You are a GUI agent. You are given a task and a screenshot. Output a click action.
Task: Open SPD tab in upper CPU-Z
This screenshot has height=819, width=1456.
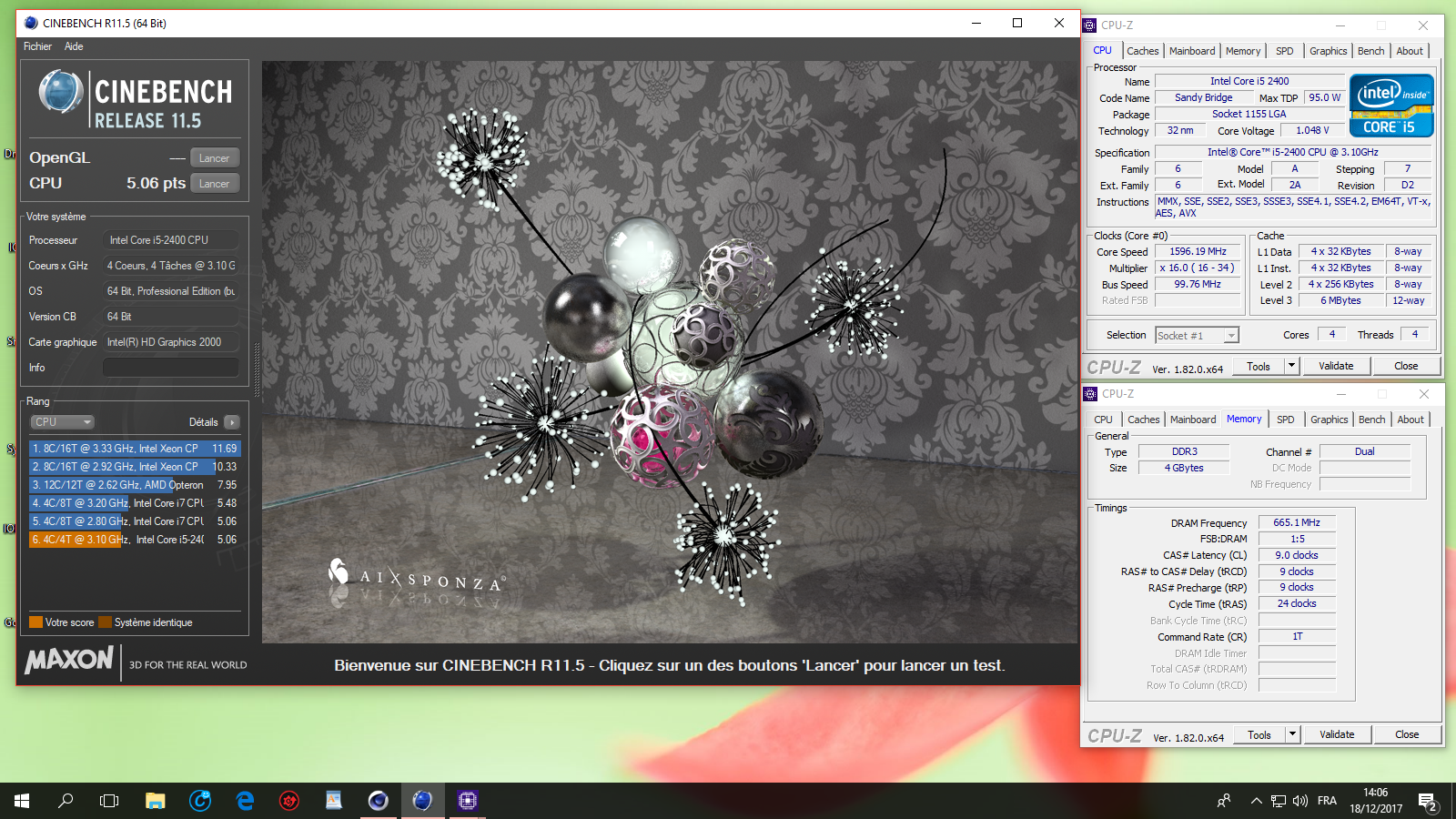[1284, 51]
